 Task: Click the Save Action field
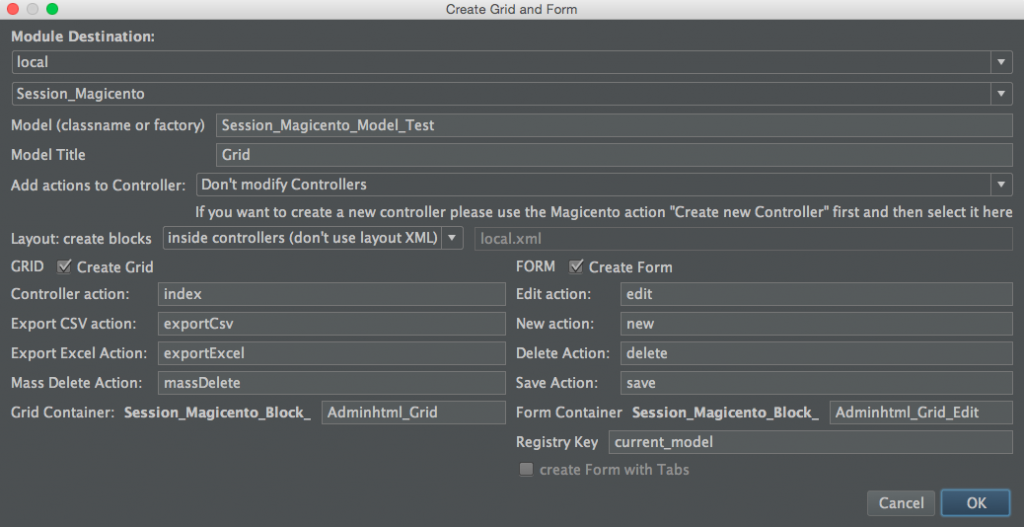tap(816, 383)
